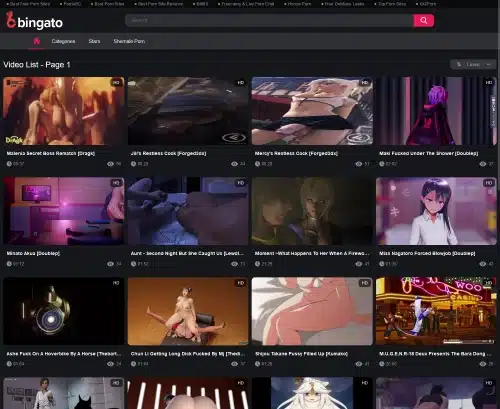Focus the search input field
Viewport: 500px width, 409px height.
click(x=269, y=20)
